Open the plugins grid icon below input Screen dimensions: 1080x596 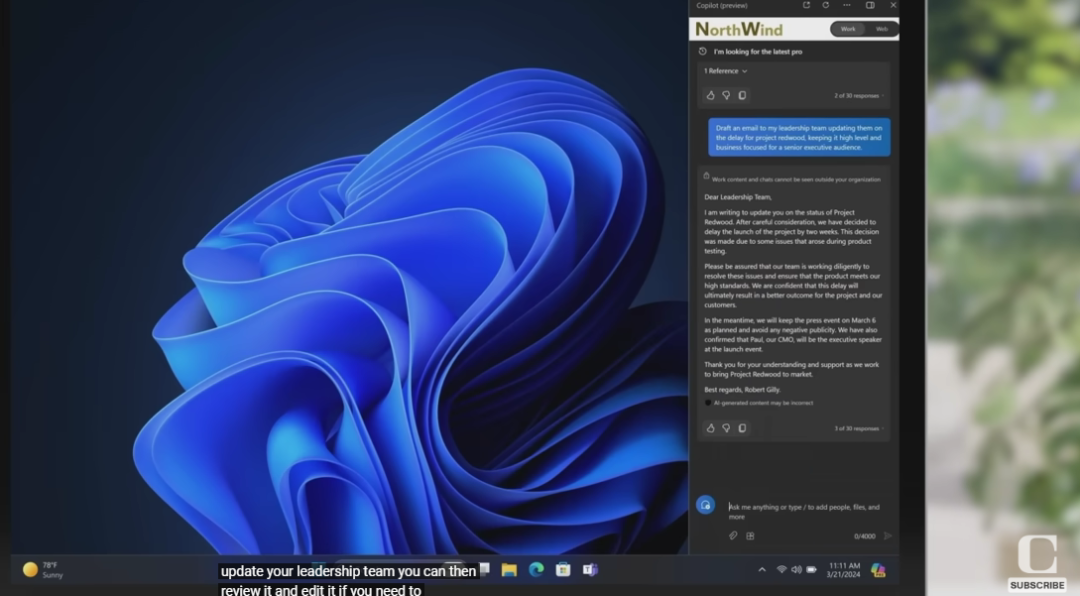pyautogui.click(x=750, y=536)
